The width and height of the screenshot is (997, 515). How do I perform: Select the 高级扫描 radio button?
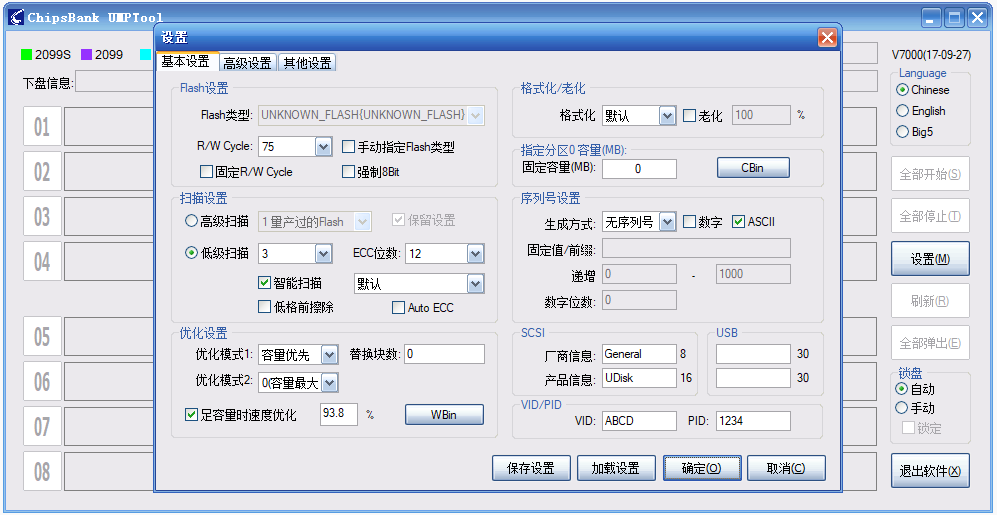191,221
